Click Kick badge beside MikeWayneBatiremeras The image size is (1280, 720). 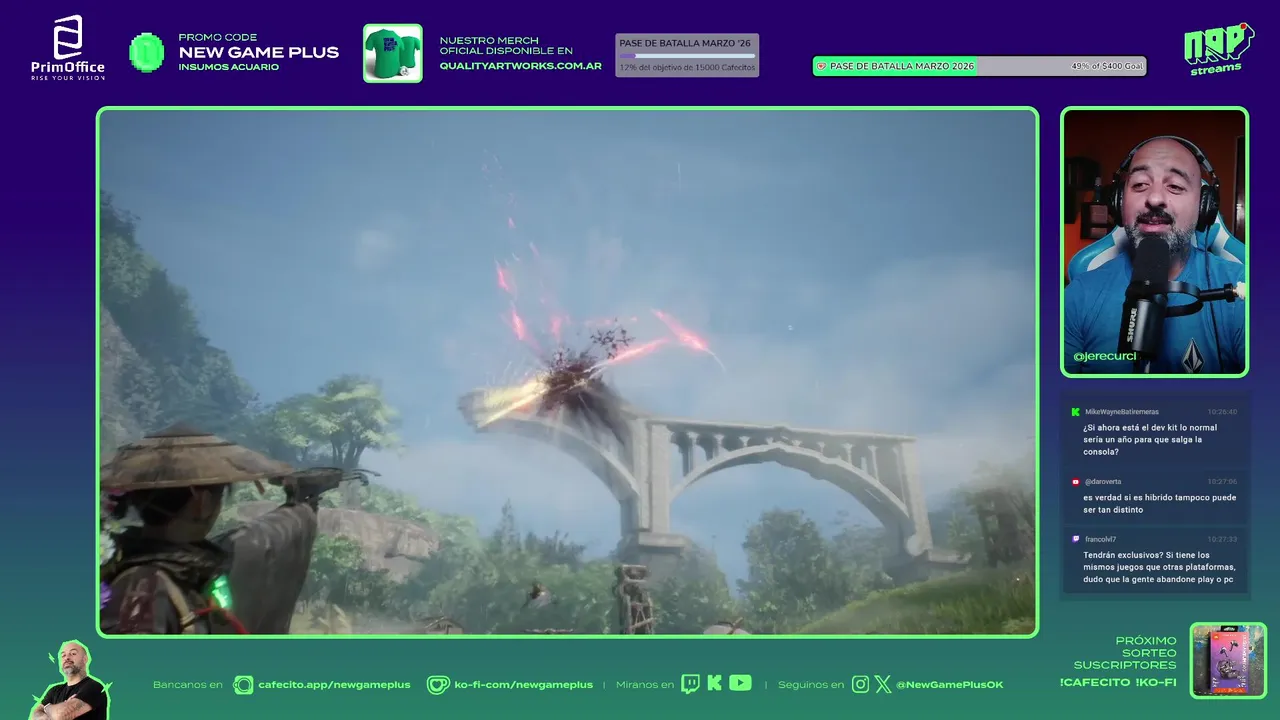click(1075, 411)
